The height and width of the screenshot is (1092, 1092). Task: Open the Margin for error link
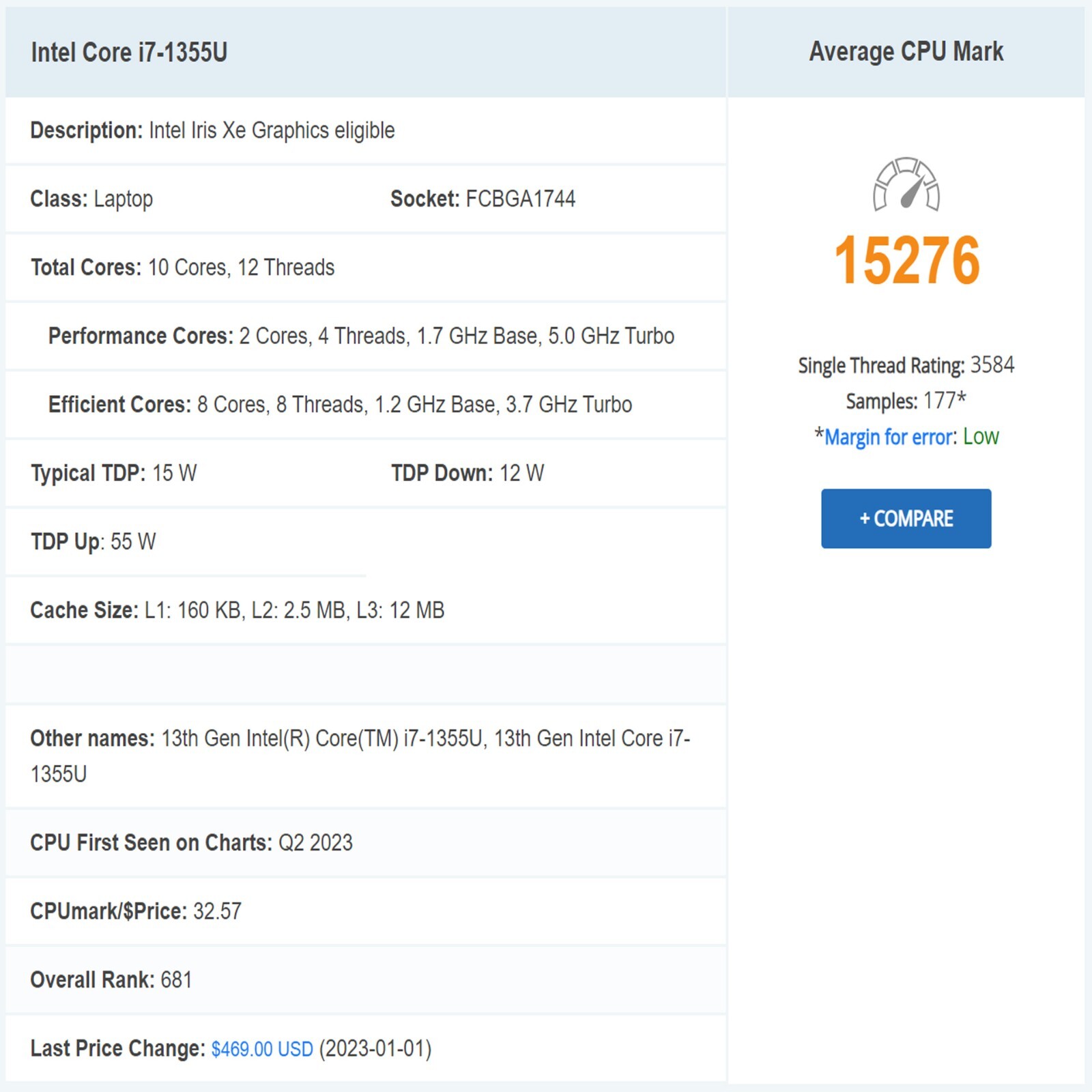pyautogui.click(x=889, y=437)
